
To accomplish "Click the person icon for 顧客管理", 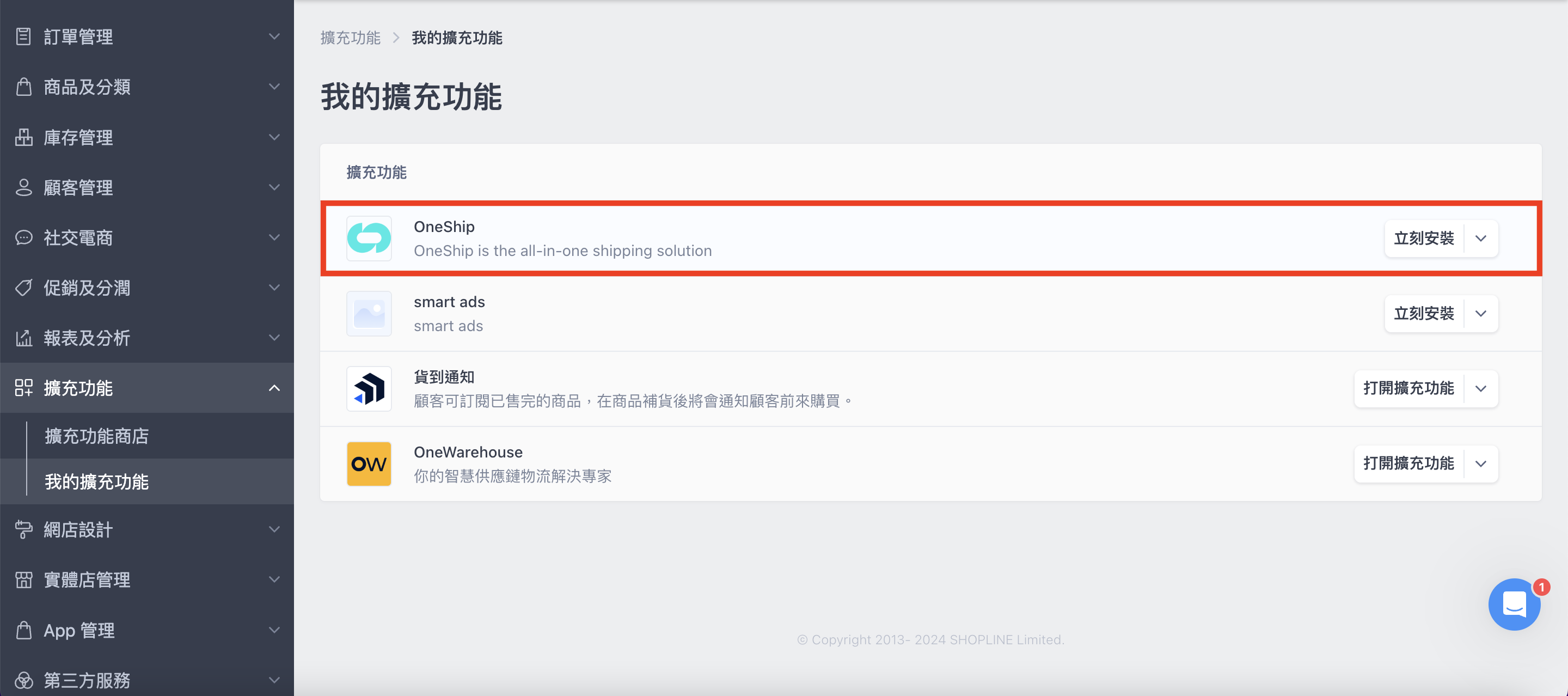I will point(23,187).
